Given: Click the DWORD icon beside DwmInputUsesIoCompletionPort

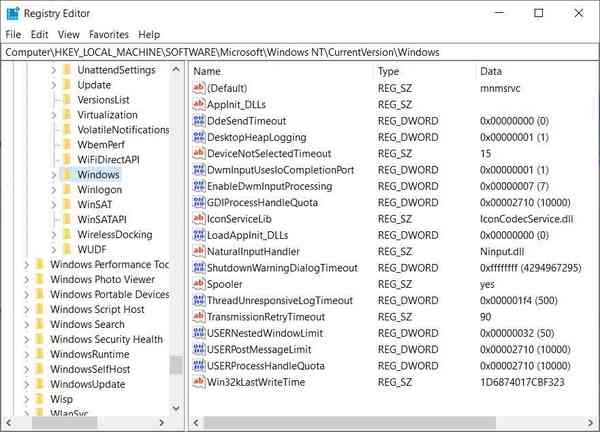Looking at the screenshot, I should [x=199, y=170].
